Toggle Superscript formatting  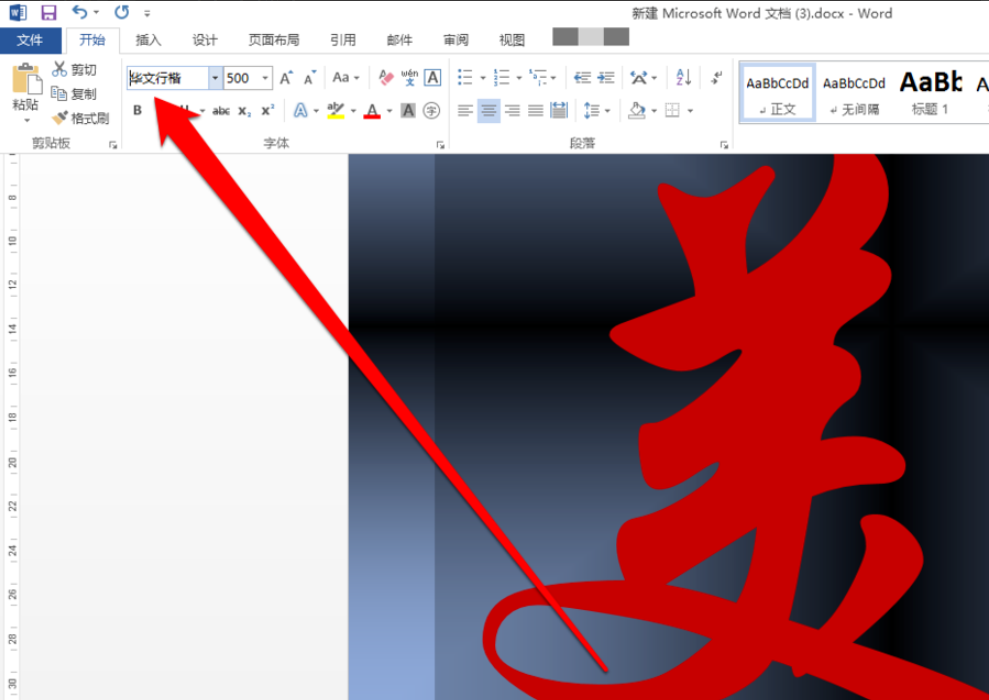267,110
